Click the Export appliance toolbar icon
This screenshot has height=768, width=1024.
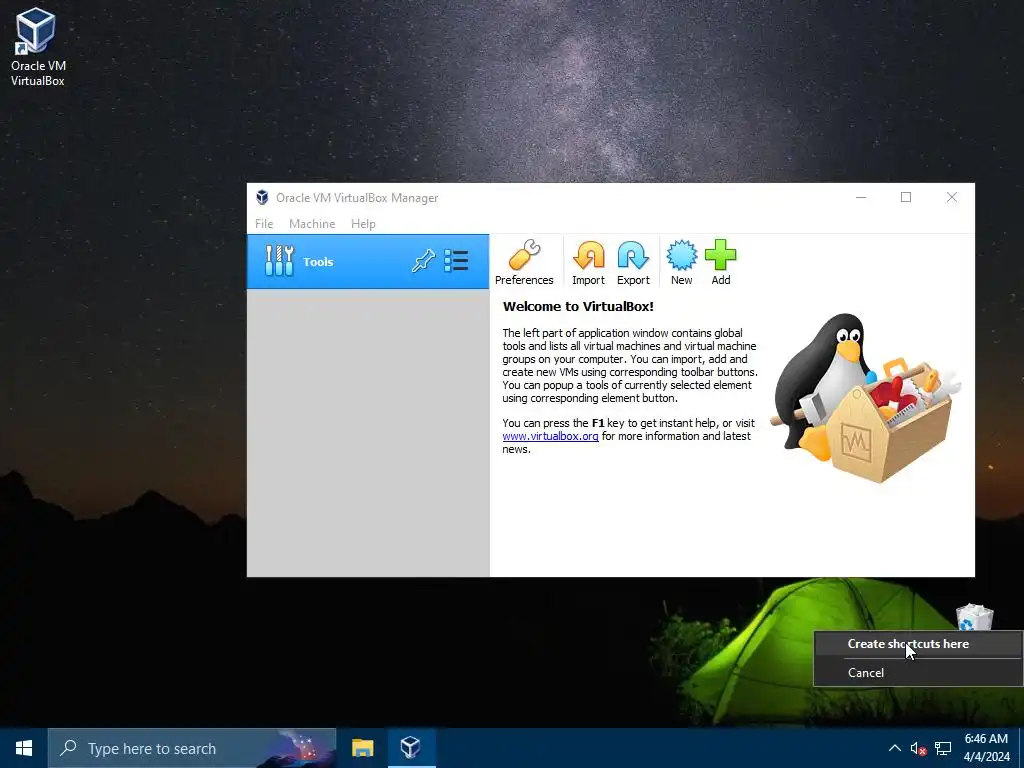[x=633, y=263]
